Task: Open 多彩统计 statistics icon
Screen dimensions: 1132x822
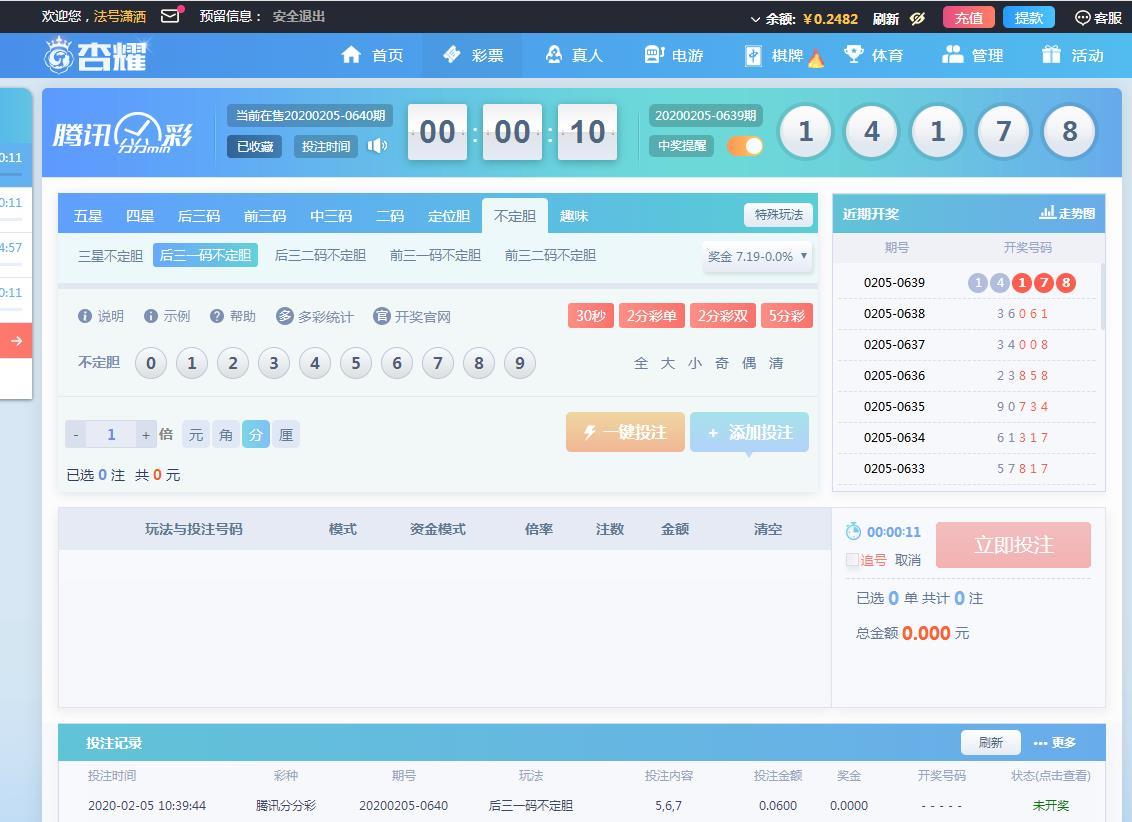Action: [x=284, y=316]
